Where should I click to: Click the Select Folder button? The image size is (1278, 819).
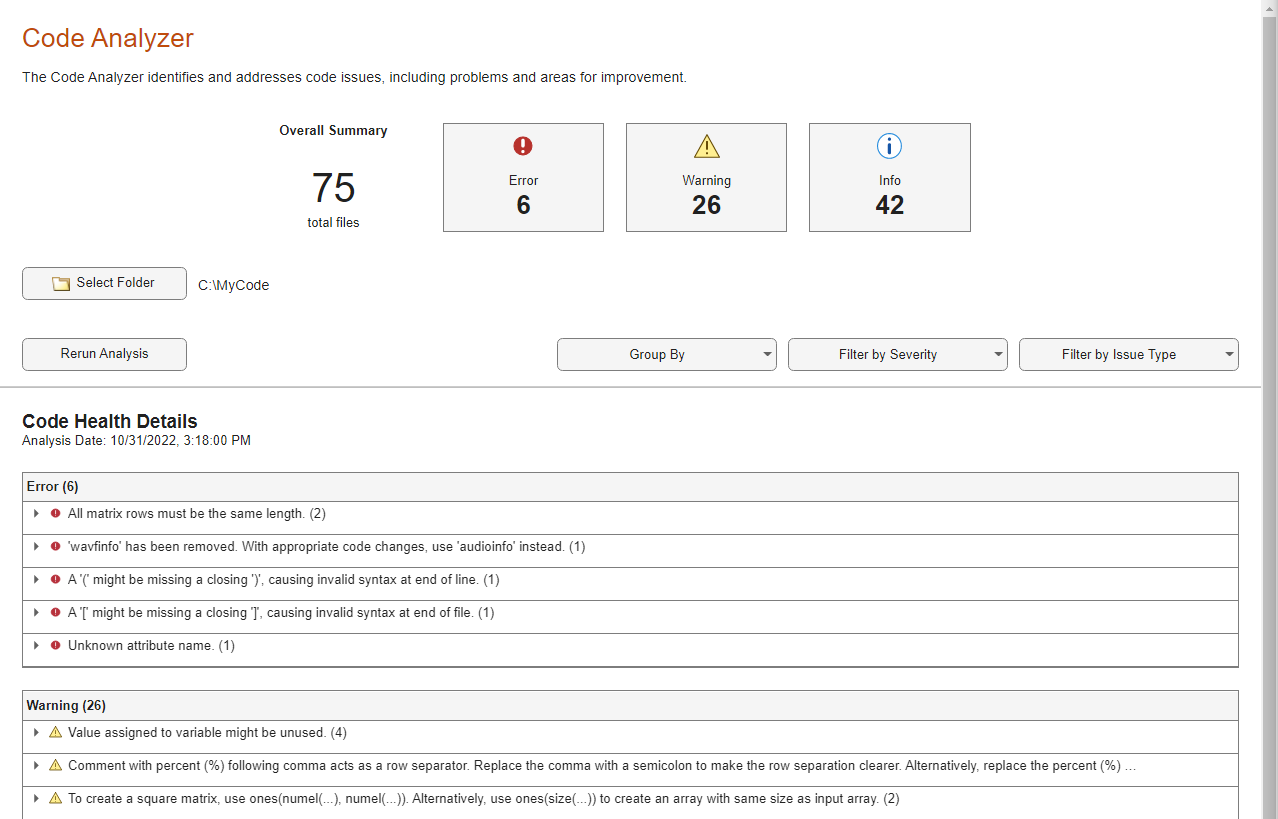[104, 283]
